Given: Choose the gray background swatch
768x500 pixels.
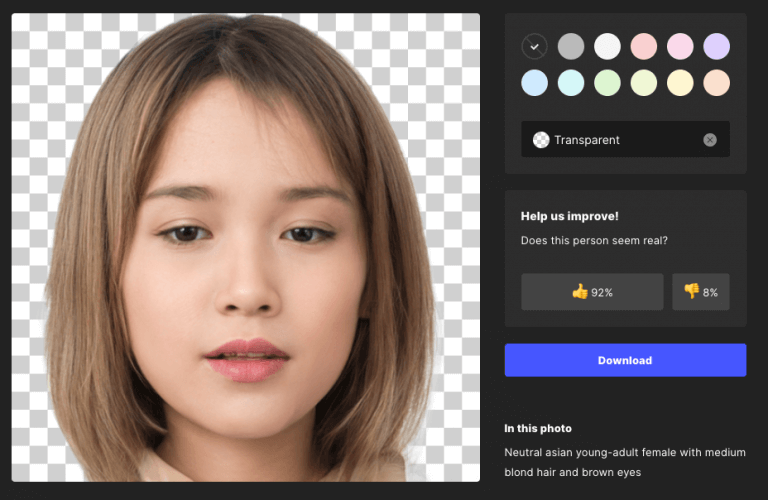Looking at the screenshot, I should [571, 47].
